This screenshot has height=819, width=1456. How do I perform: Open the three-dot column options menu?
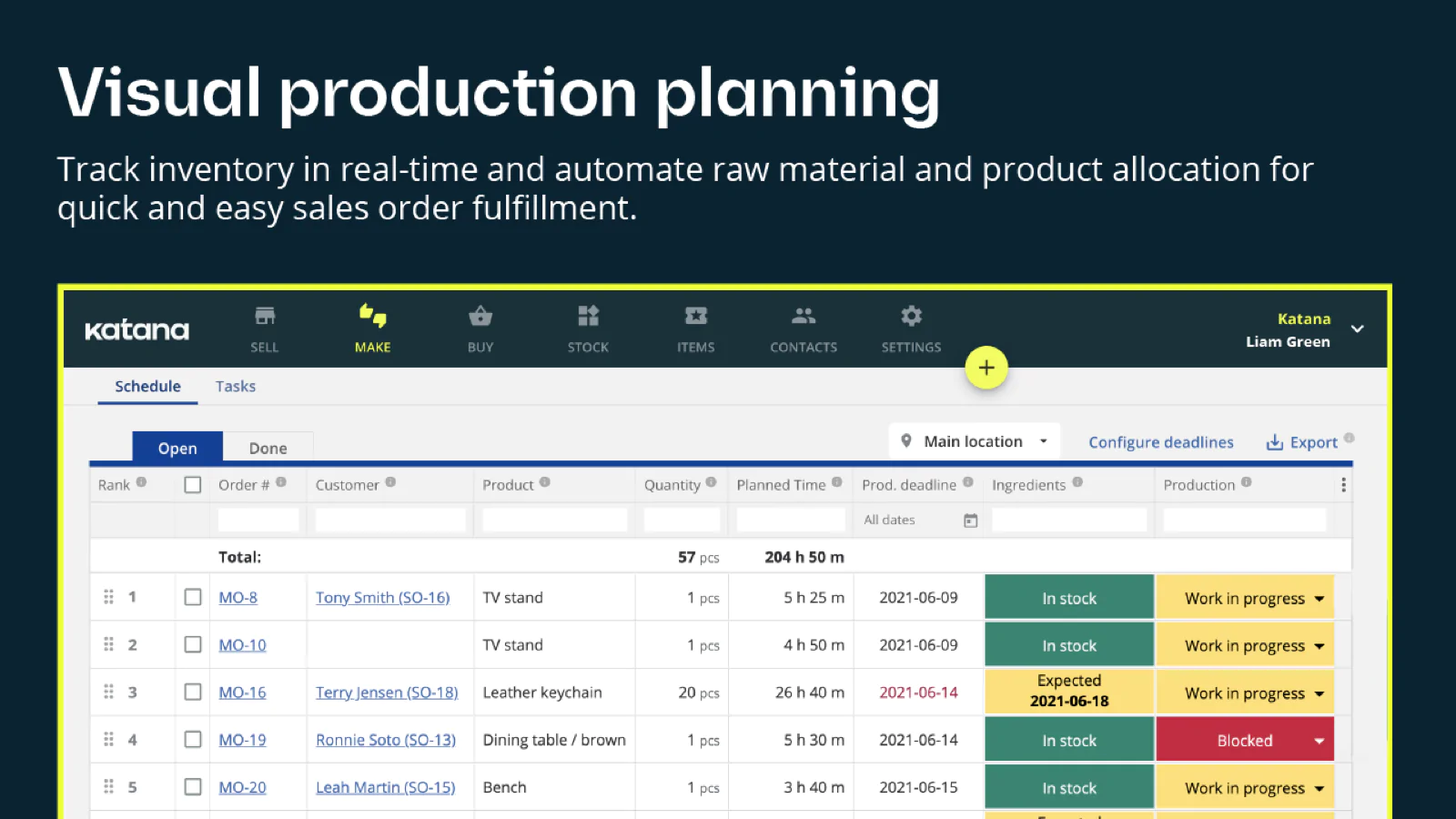[1343, 485]
